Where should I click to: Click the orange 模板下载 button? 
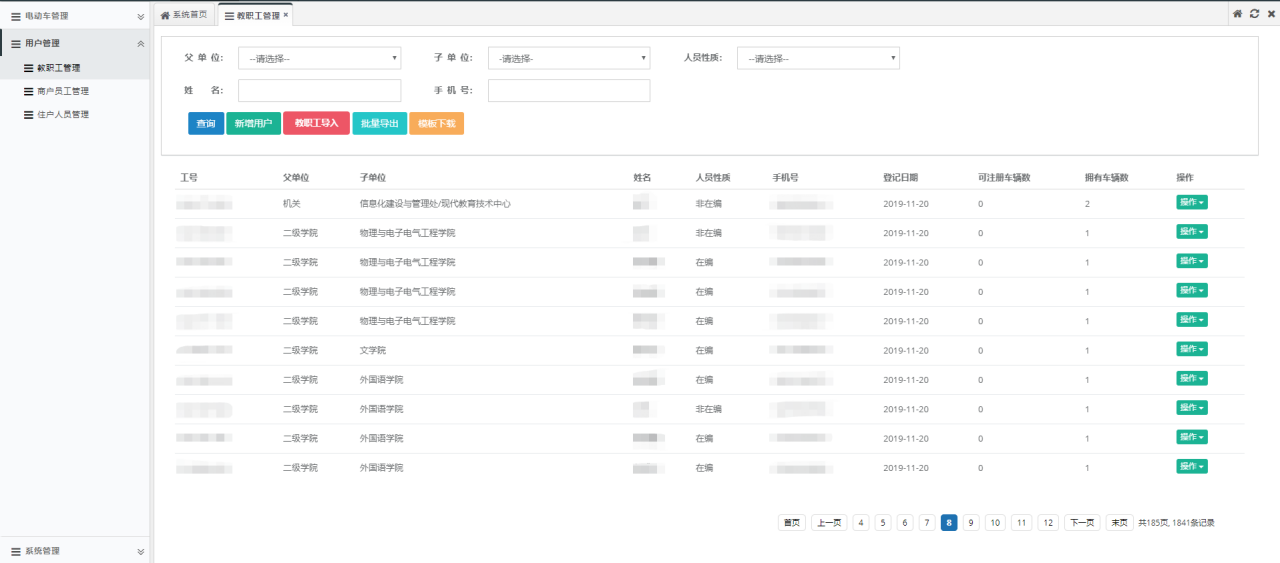436,124
